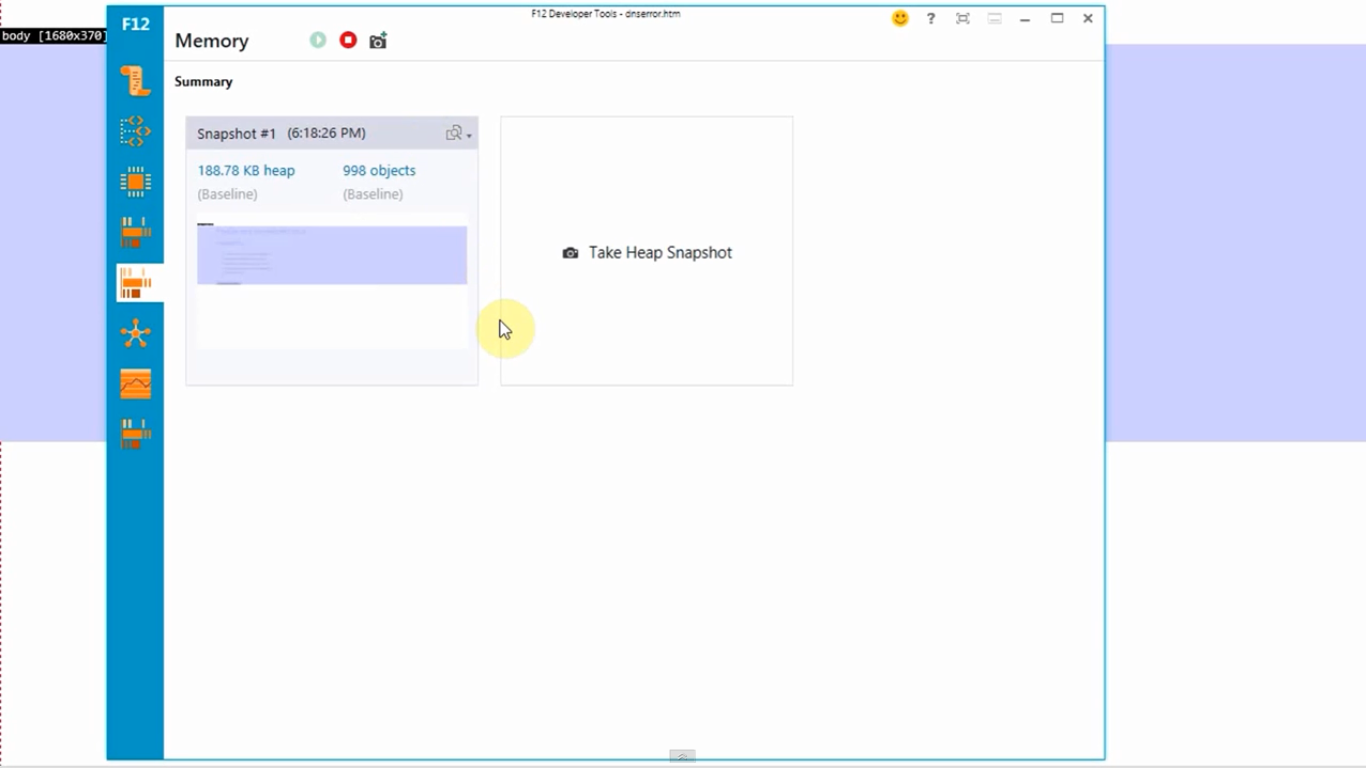Screen dimensions: 1366x768
Task: Open the DOM tree brackets icon in the sidebar
Action: (135, 131)
